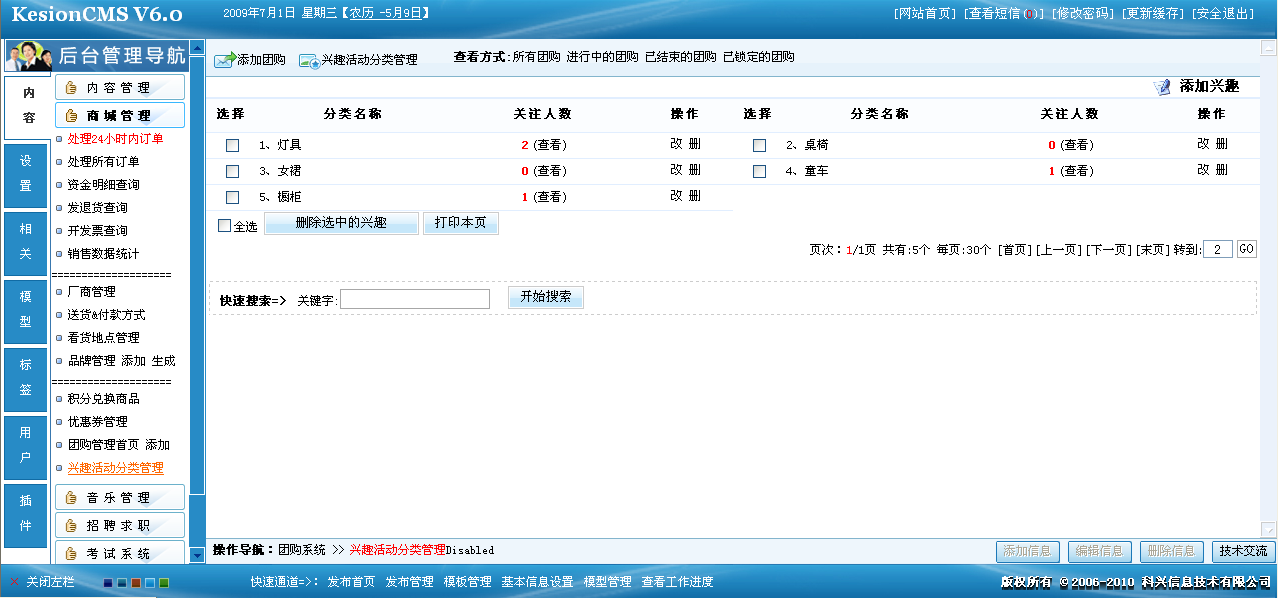Click the 关键字 search input field
Viewport: 1278px width, 598px height.
click(415, 299)
